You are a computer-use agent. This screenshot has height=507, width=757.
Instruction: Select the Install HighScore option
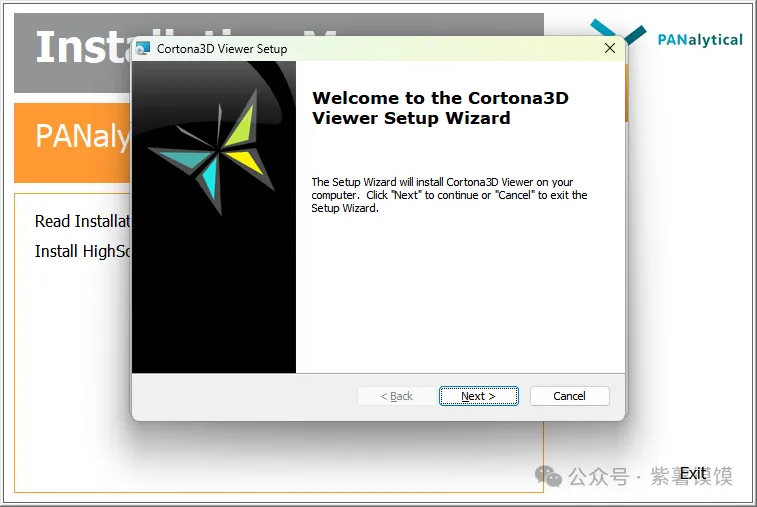click(82, 251)
